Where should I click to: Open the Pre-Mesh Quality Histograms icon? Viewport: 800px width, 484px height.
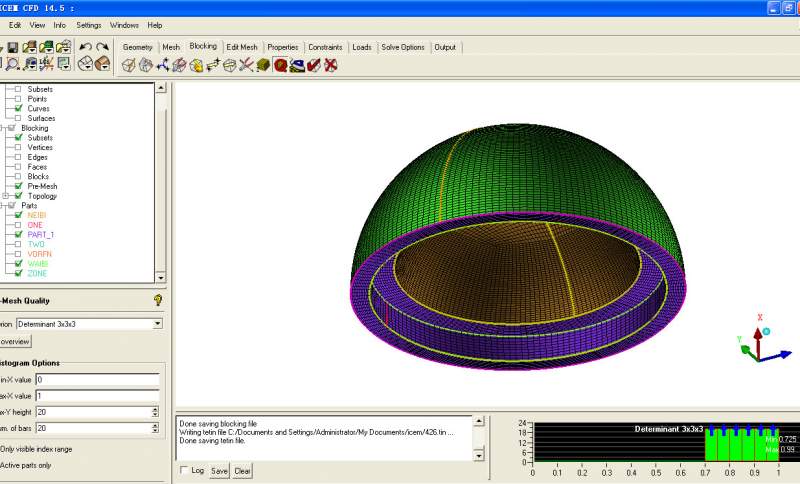click(x=281, y=65)
